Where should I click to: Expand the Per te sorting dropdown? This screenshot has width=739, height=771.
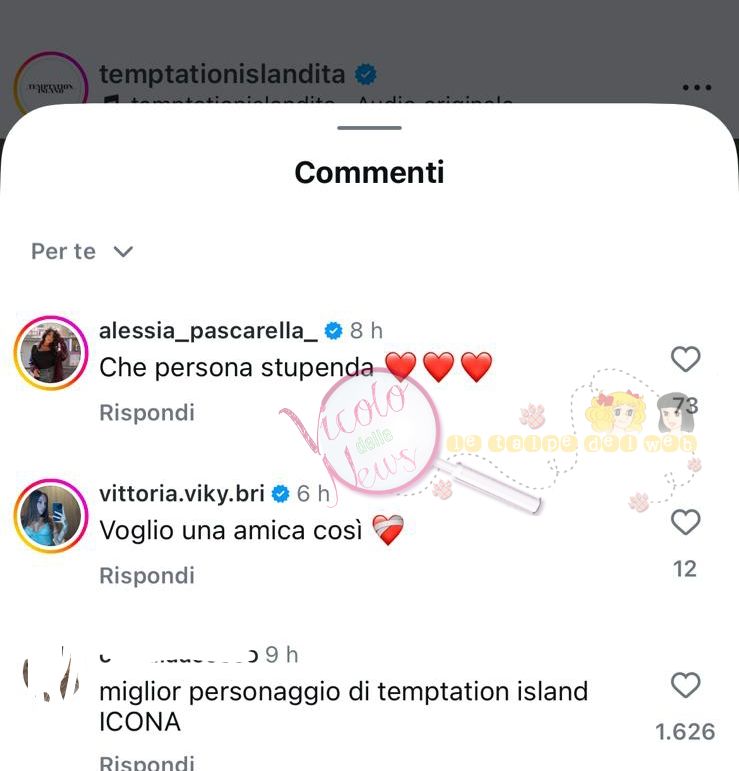82,251
